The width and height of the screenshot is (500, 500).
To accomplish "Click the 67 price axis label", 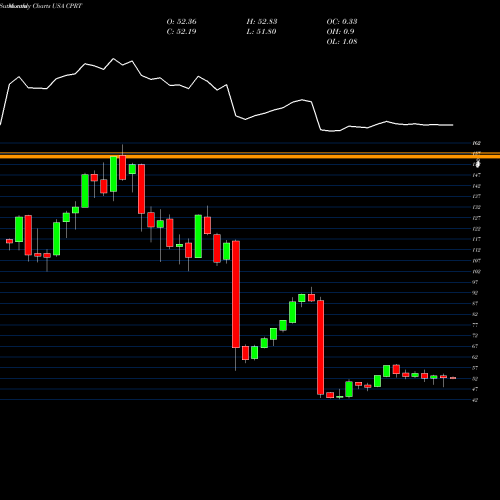I will [475, 346].
